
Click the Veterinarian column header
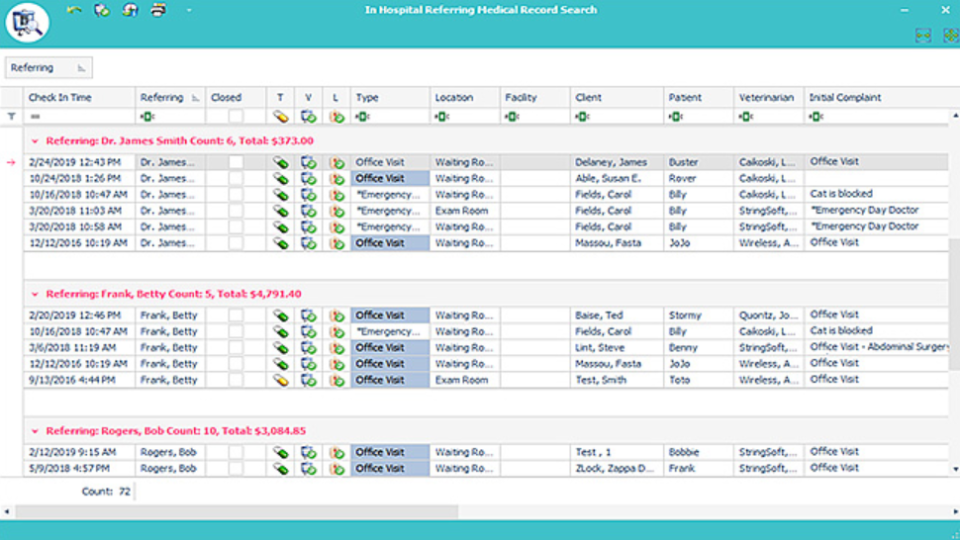[x=768, y=97]
